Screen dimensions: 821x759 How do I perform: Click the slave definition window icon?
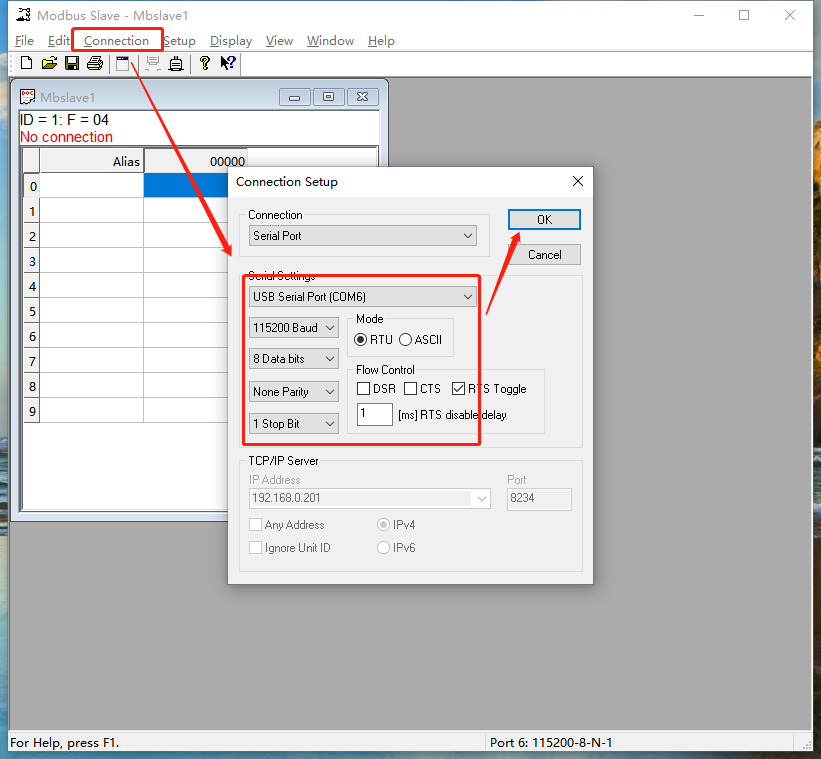[123, 64]
